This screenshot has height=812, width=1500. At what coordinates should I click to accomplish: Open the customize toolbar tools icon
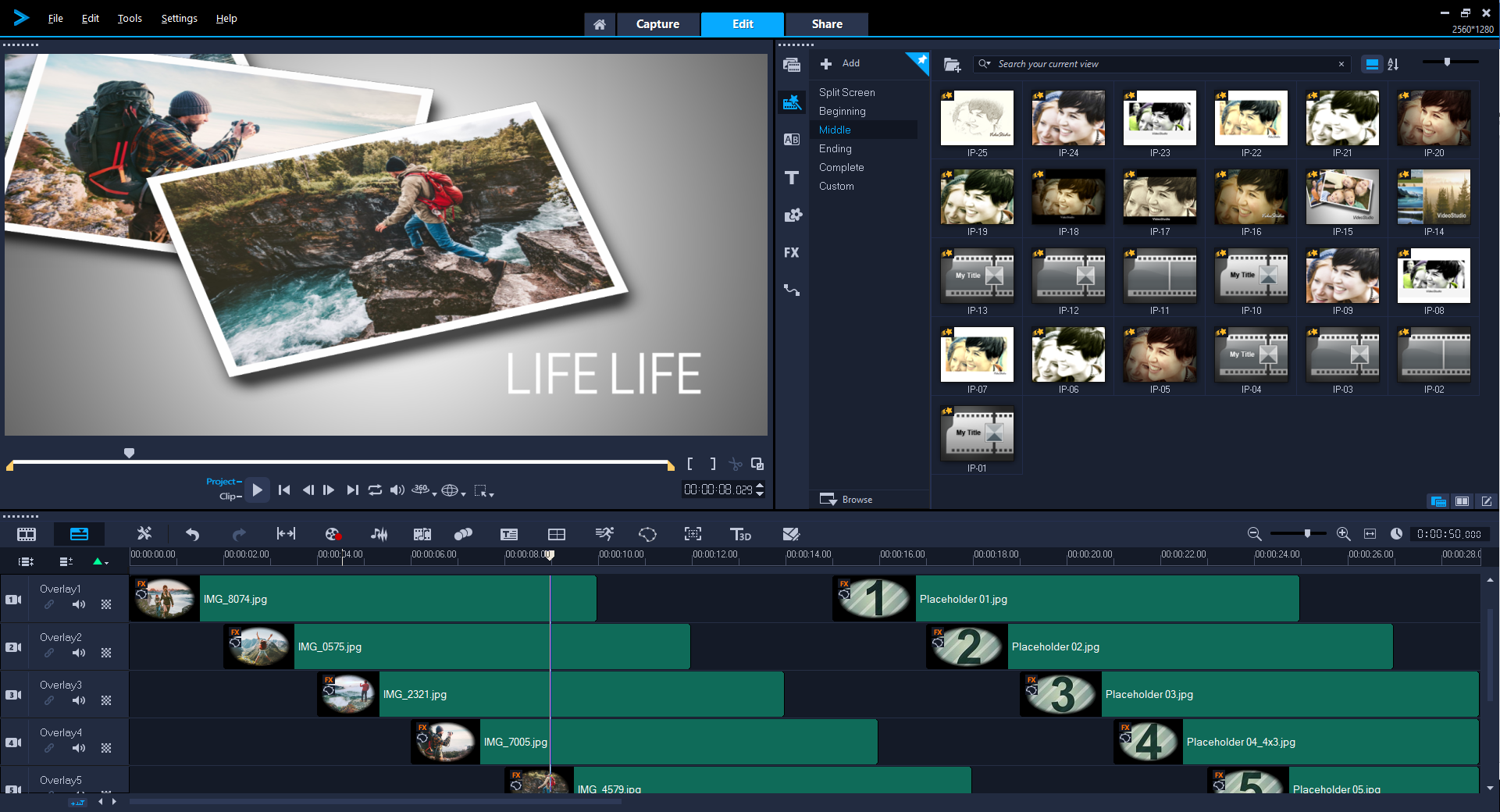[x=144, y=533]
